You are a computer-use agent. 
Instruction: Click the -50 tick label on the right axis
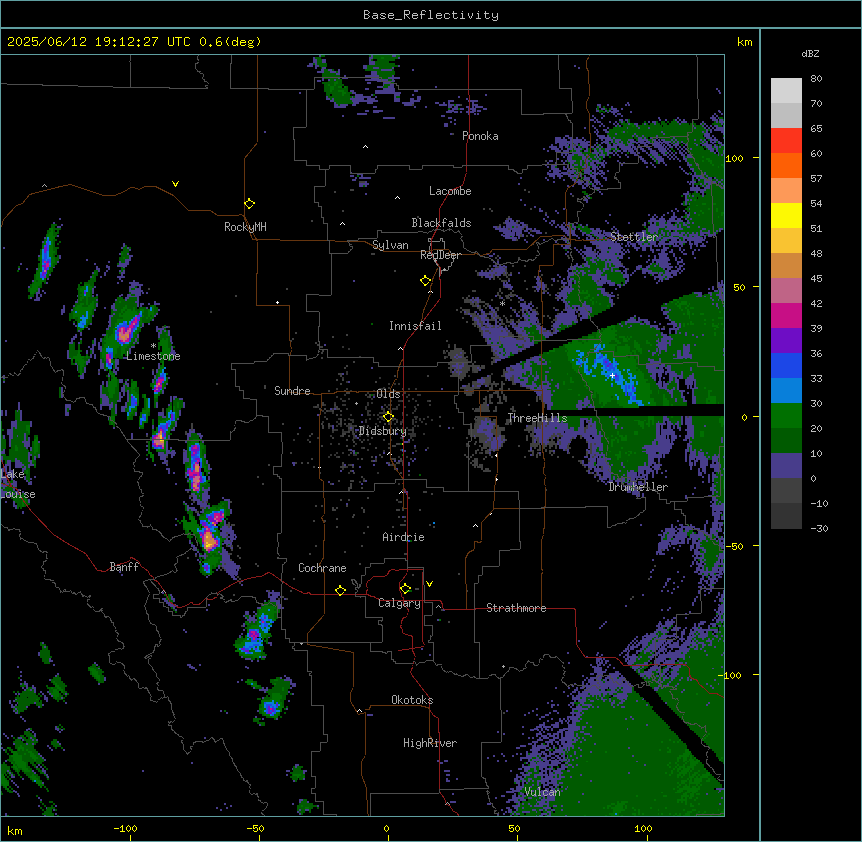(734, 546)
